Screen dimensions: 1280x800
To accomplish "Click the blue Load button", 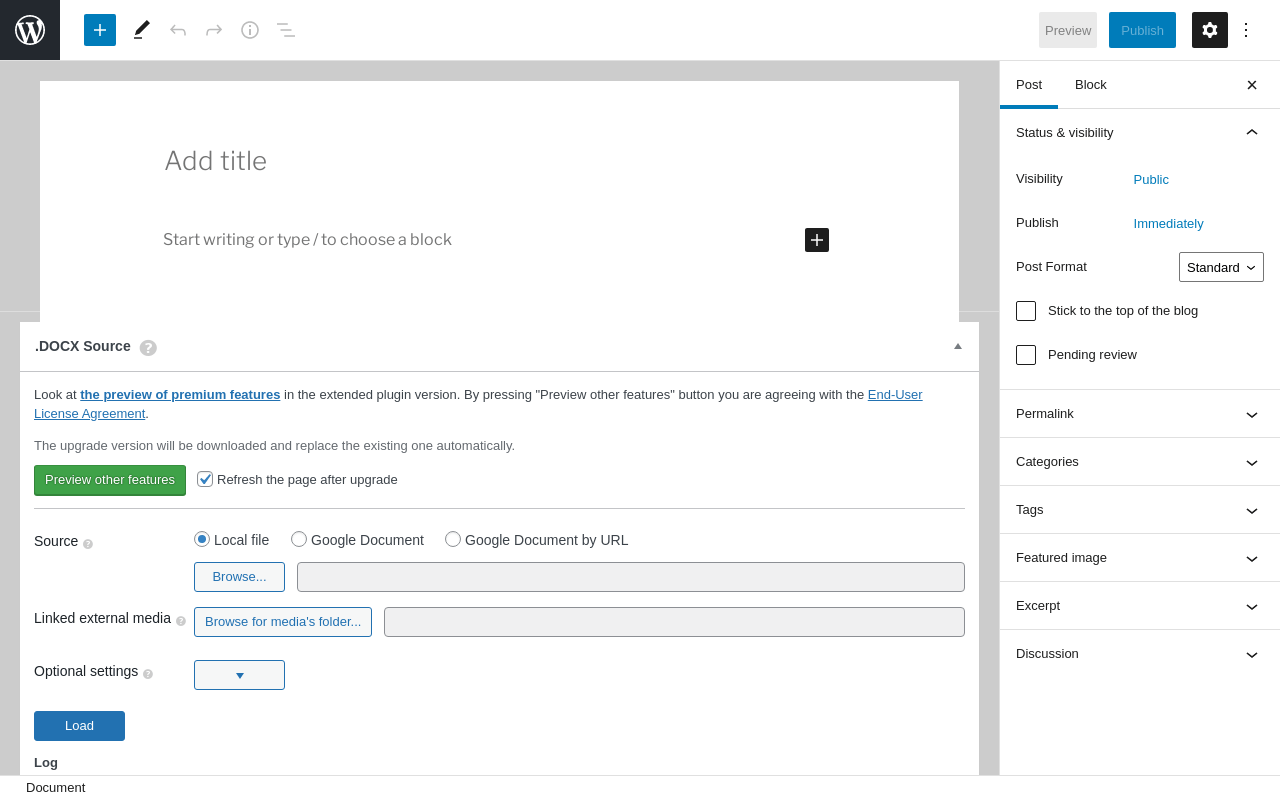I will pos(79,726).
